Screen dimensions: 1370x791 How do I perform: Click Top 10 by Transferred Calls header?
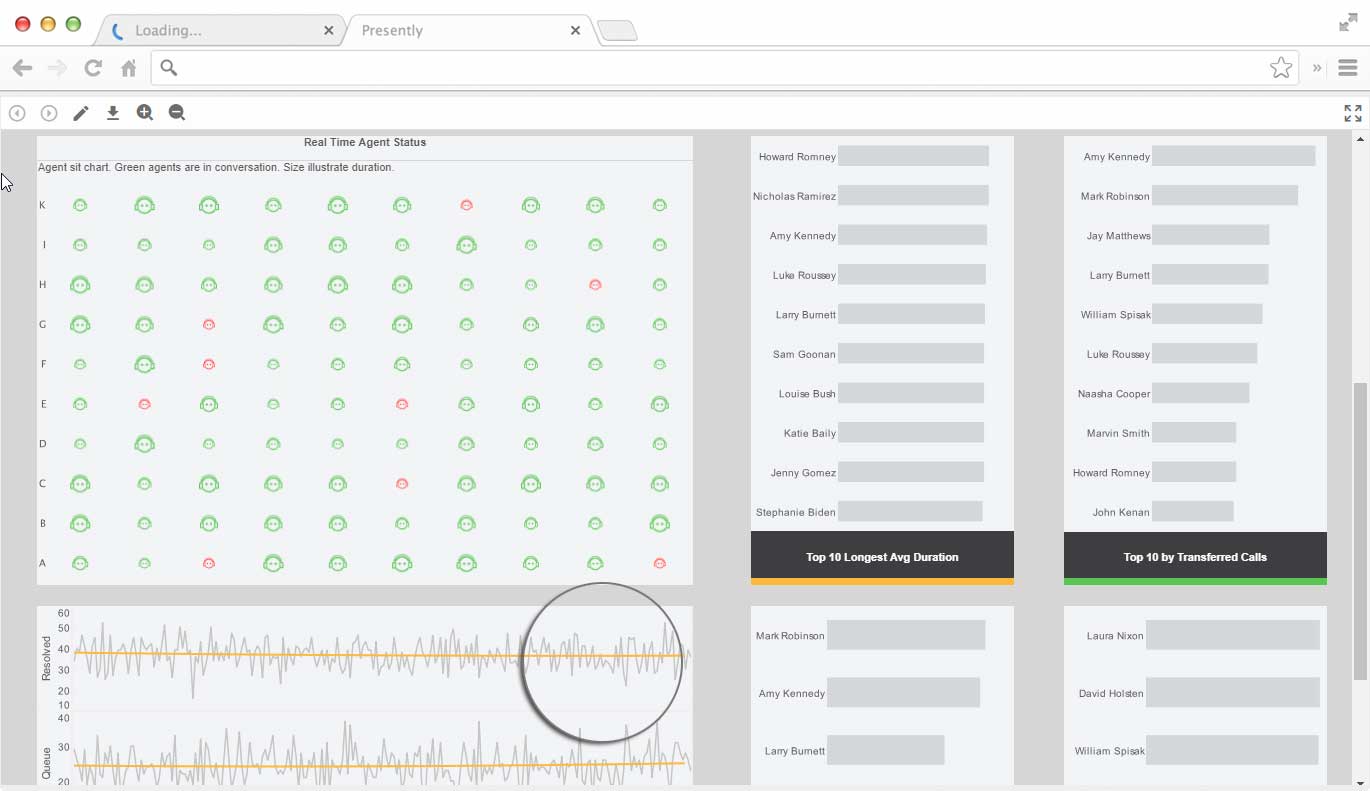pos(1195,557)
